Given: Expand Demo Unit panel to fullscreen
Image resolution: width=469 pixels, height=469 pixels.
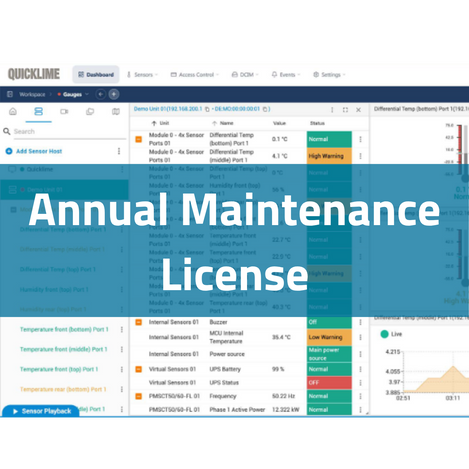Looking at the screenshot, I should [345, 110].
